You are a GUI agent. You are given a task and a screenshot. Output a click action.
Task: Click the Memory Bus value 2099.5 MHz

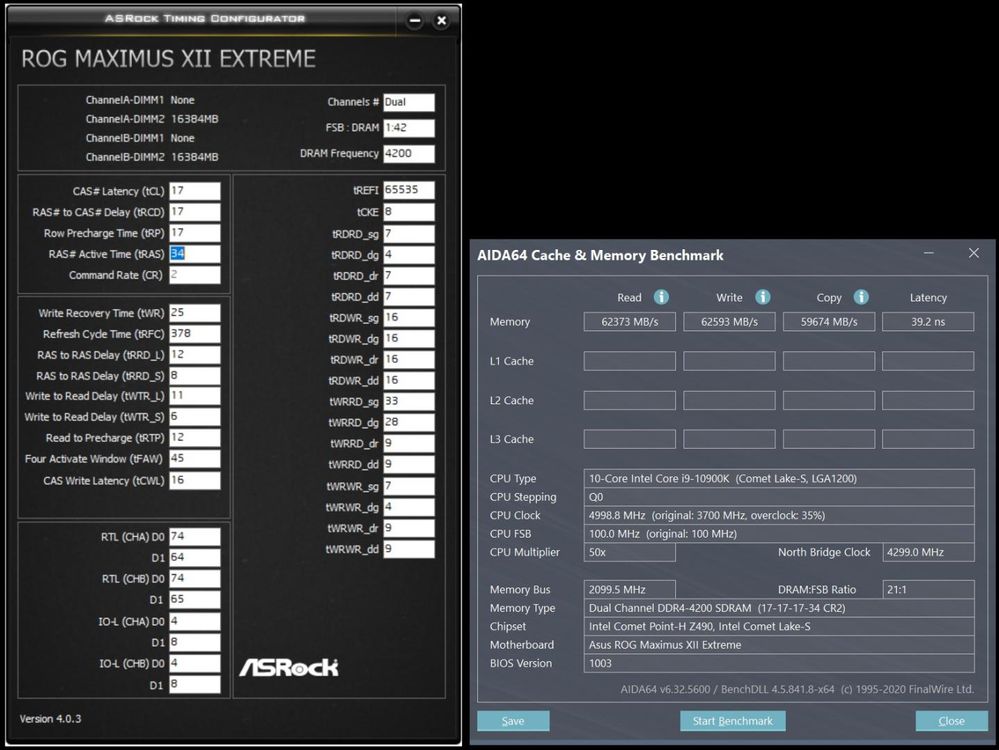tap(629, 589)
